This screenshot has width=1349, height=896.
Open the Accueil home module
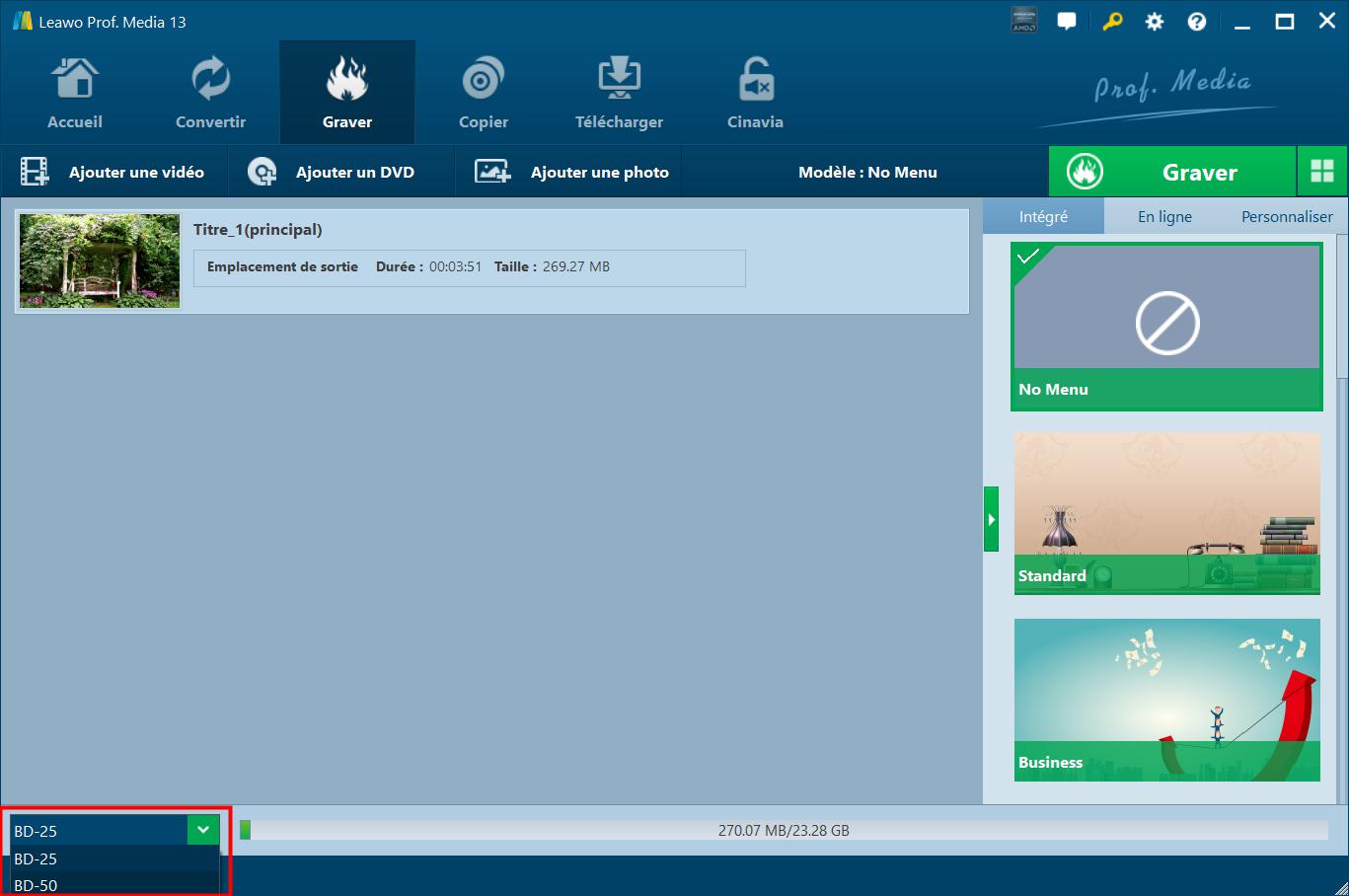tap(75, 93)
